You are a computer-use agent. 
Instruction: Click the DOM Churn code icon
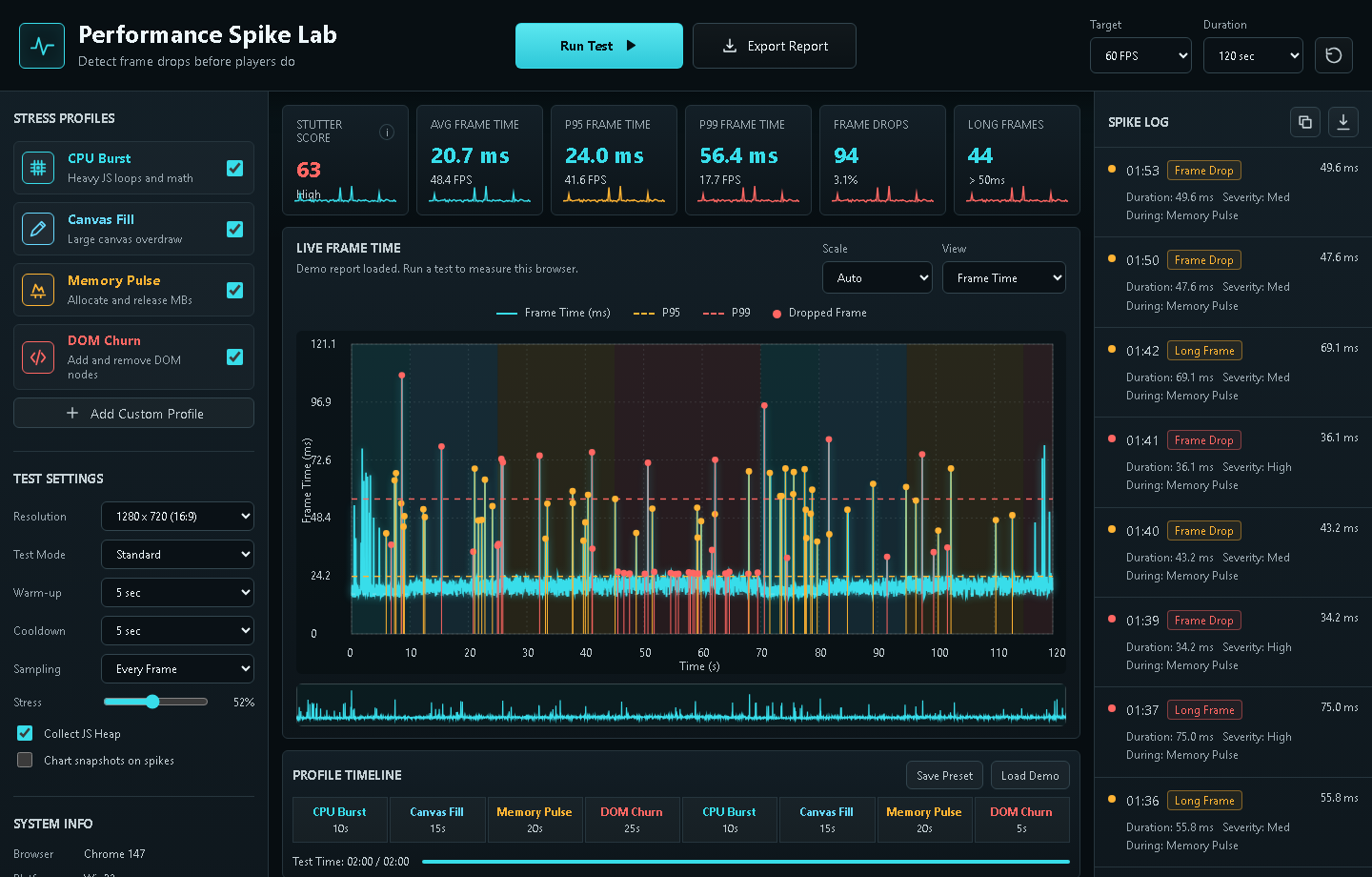click(38, 357)
